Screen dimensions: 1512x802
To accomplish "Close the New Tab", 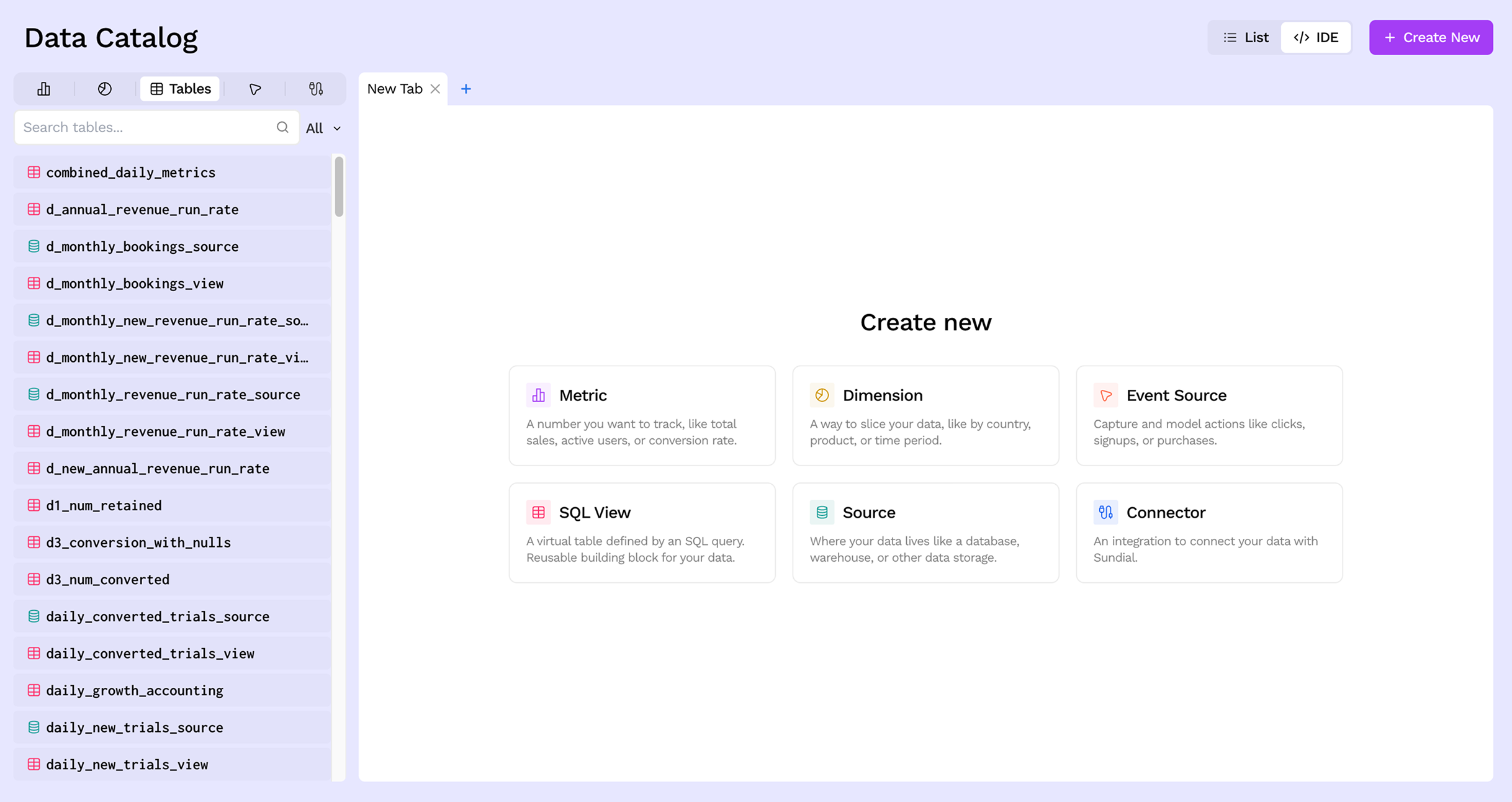I will [x=434, y=88].
